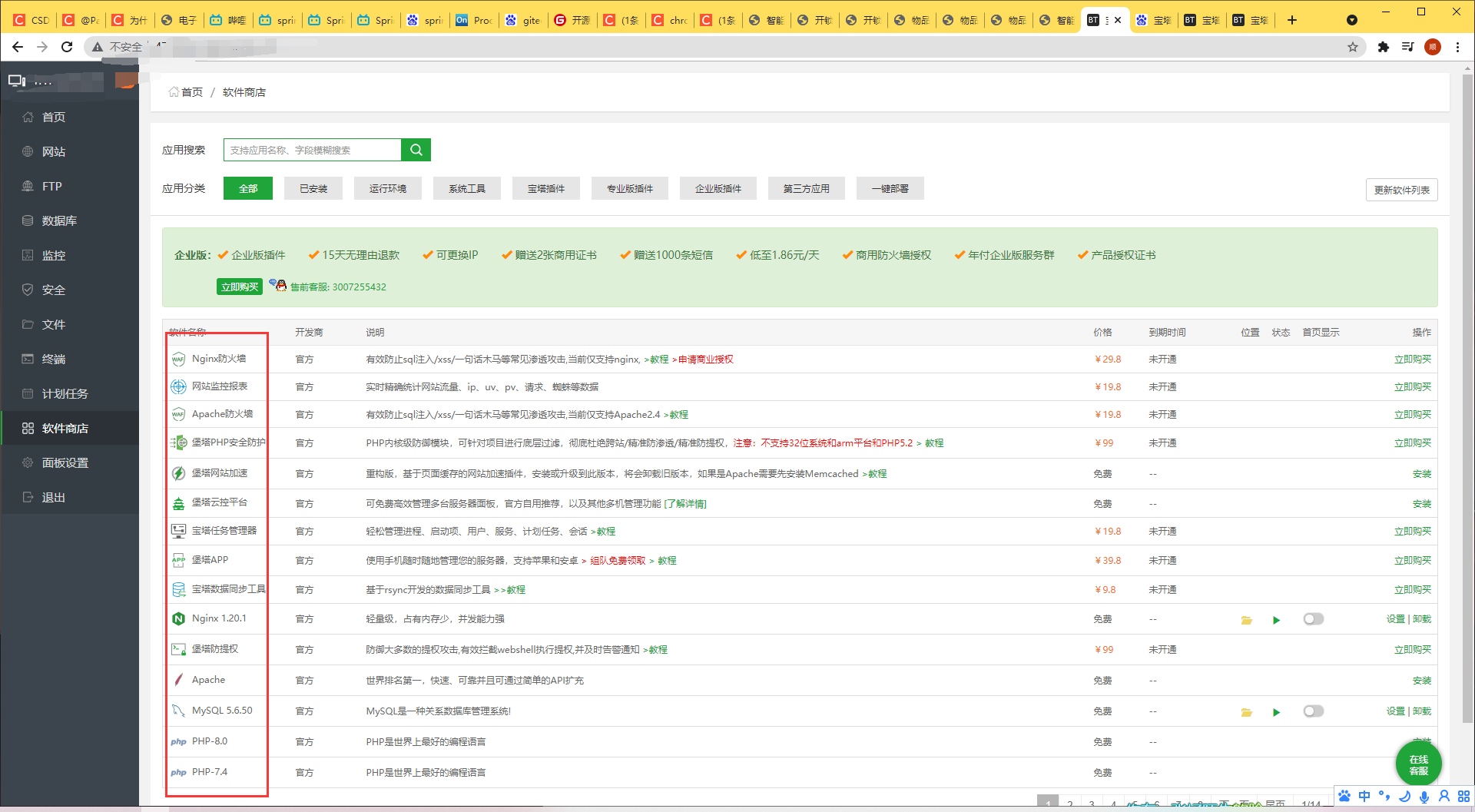Click the 在线客服 floating chat button
Screen dimensions: 1475x812
1418,764
